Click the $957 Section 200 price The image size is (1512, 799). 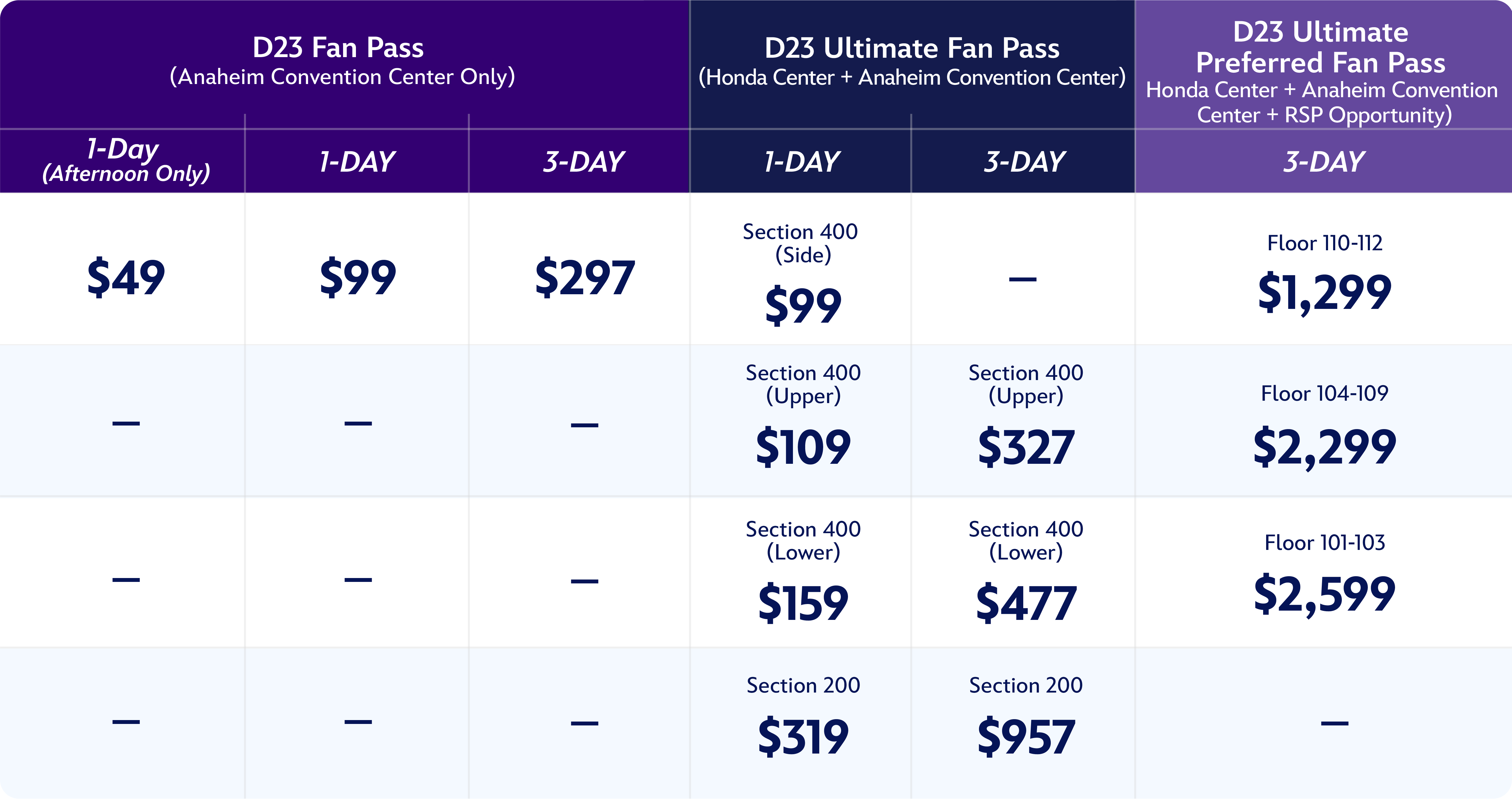[1025, 737]
